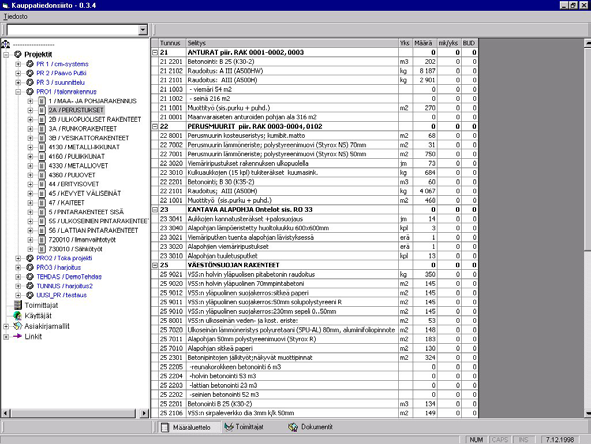Viewport: 591px width, 444px height.
Task: Collapse the PRO1 / talonrakennus node
Action: coord(18,92)
